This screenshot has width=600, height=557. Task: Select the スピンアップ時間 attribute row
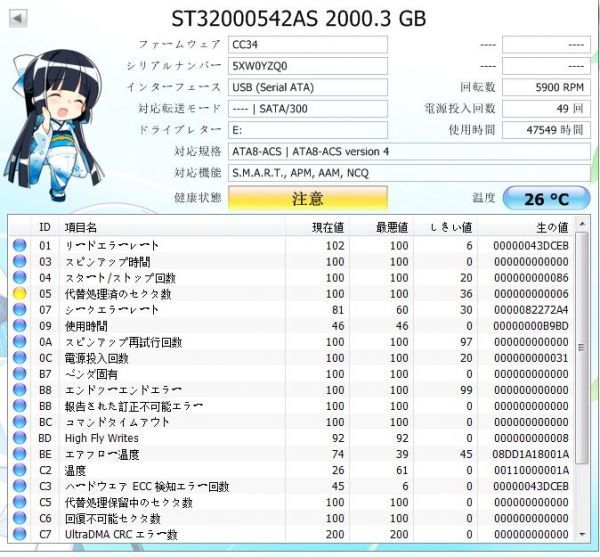[291, 261]
